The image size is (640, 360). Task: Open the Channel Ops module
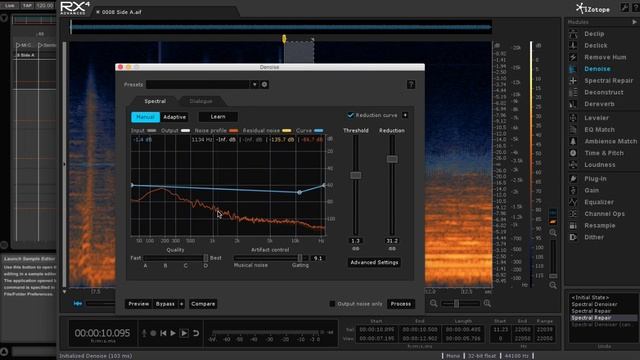(x=604, y=213)
